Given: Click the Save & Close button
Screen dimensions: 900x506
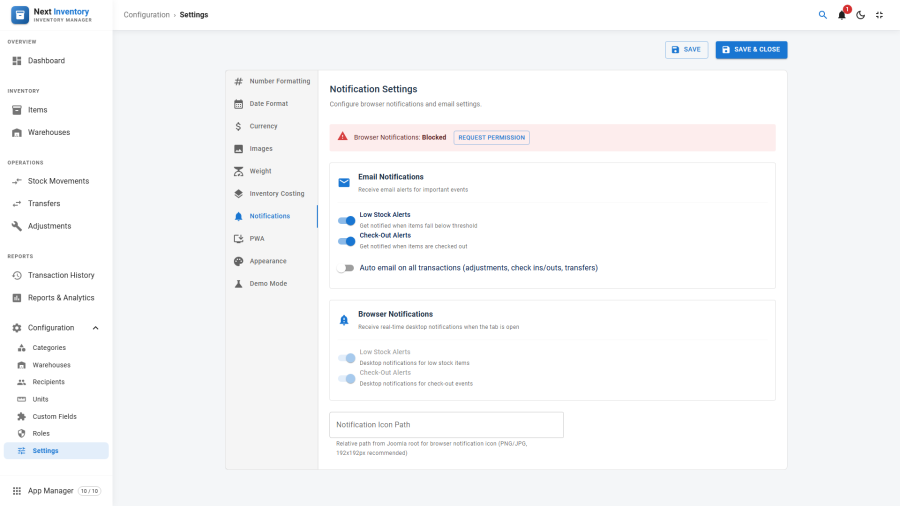Looking at the screenshot, I should (751, 50).
